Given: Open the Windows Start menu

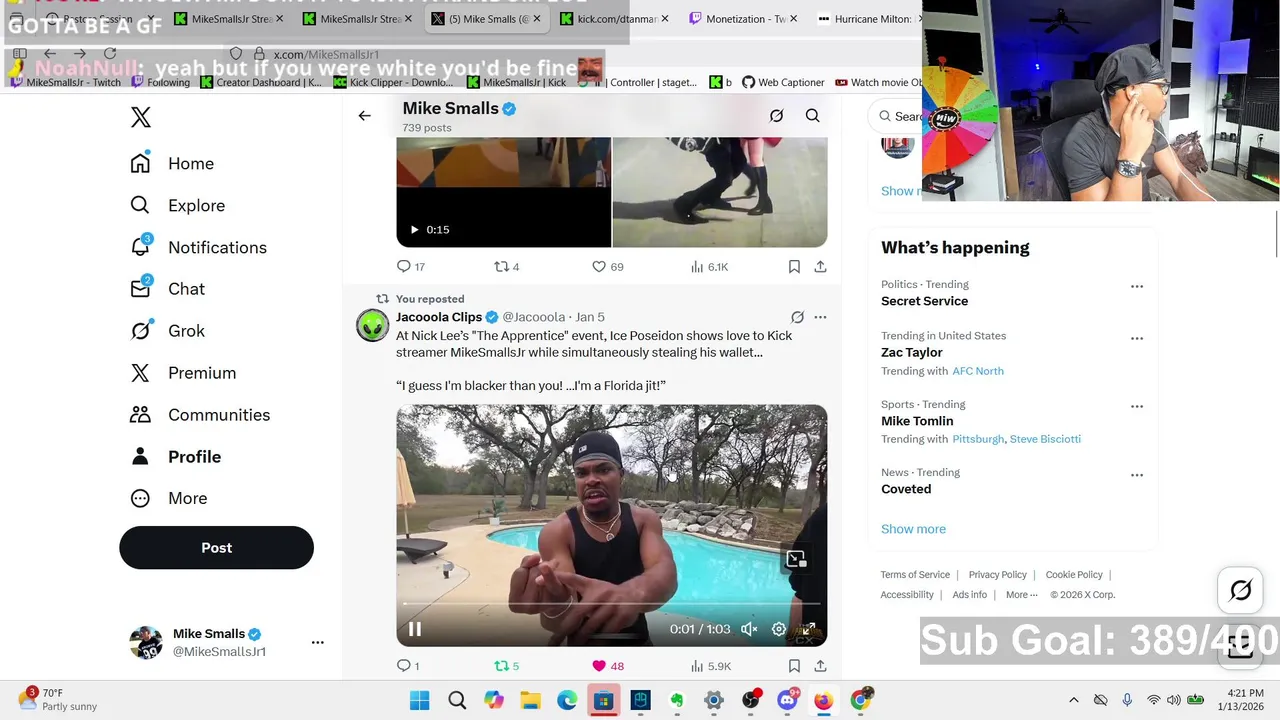Looking at the screenshot, I should pyautogui.click(x=419, y=701).
